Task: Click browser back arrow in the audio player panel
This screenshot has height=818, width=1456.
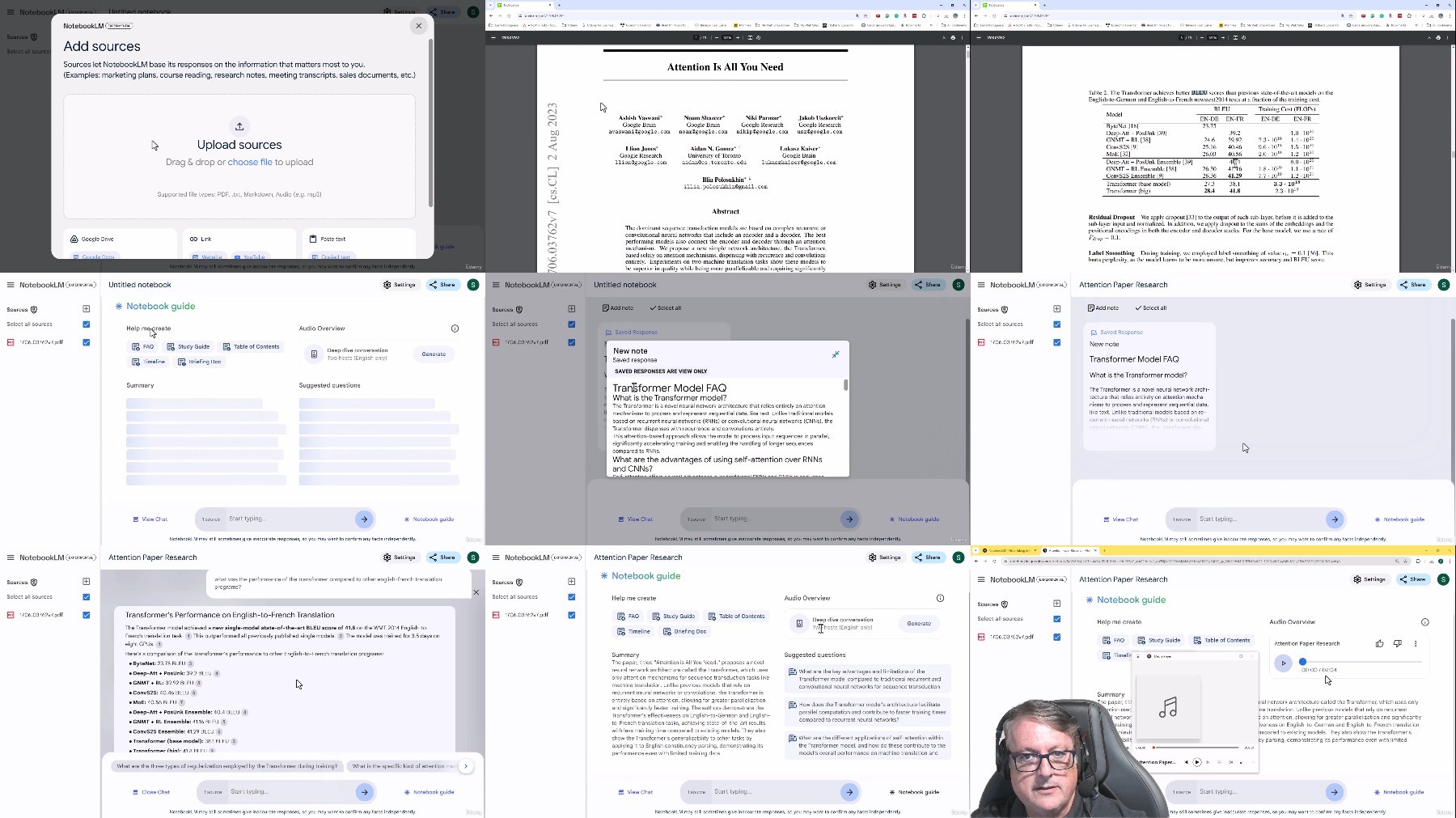Action: 976,561
